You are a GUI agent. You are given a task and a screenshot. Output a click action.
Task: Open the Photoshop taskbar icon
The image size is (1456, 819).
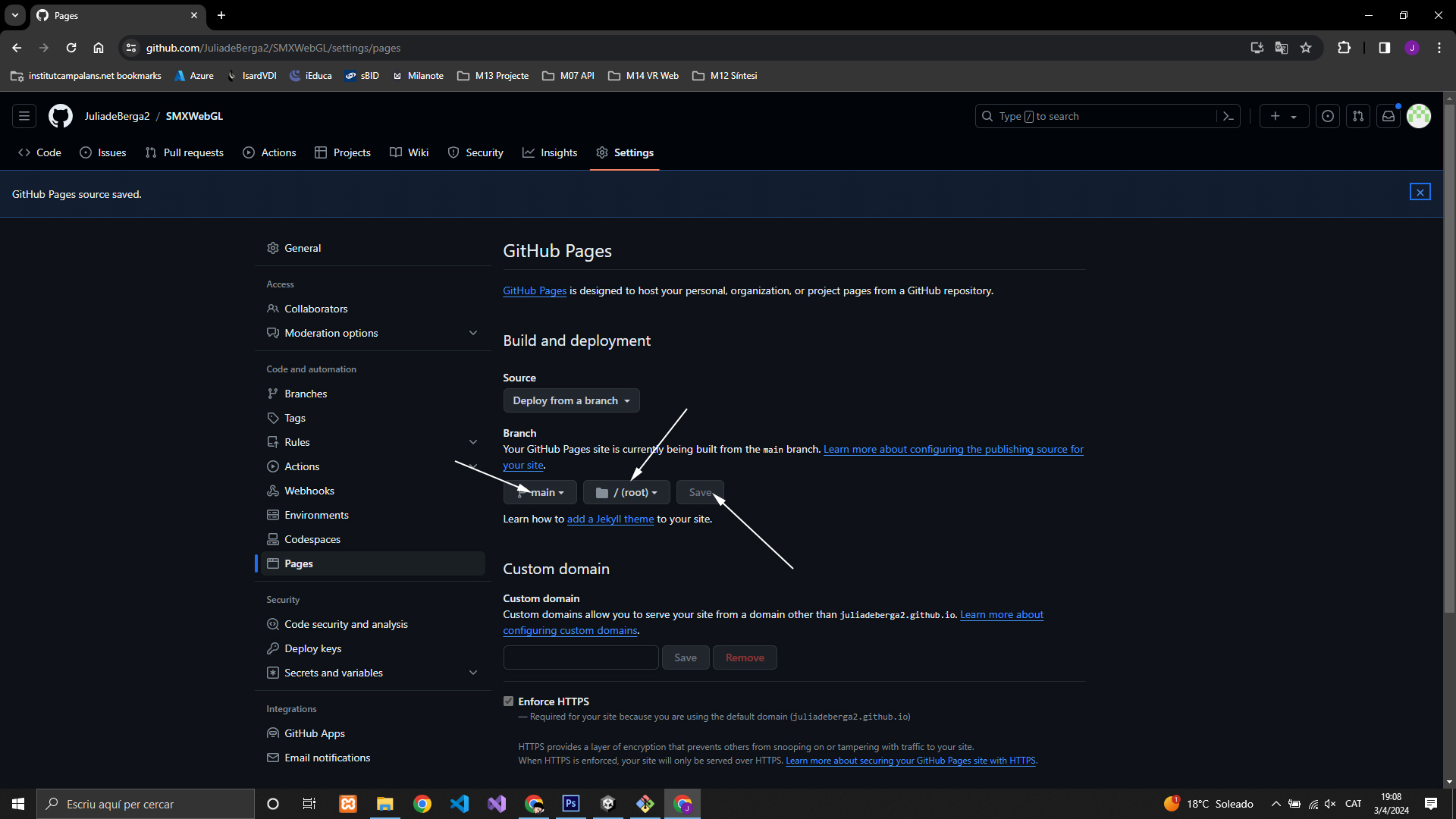pyautogui.click(x=571, y=804)
